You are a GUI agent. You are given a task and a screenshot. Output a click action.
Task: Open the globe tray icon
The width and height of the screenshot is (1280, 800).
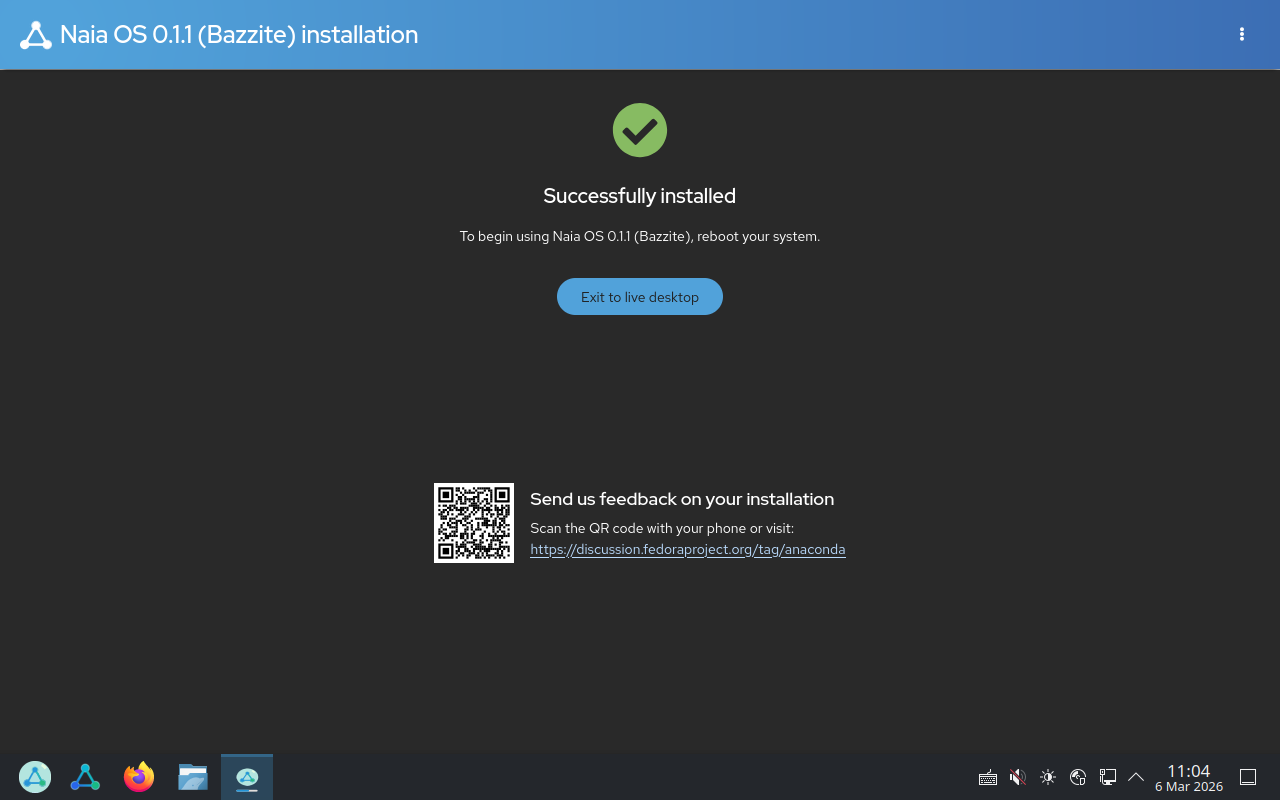(1078, 777)
